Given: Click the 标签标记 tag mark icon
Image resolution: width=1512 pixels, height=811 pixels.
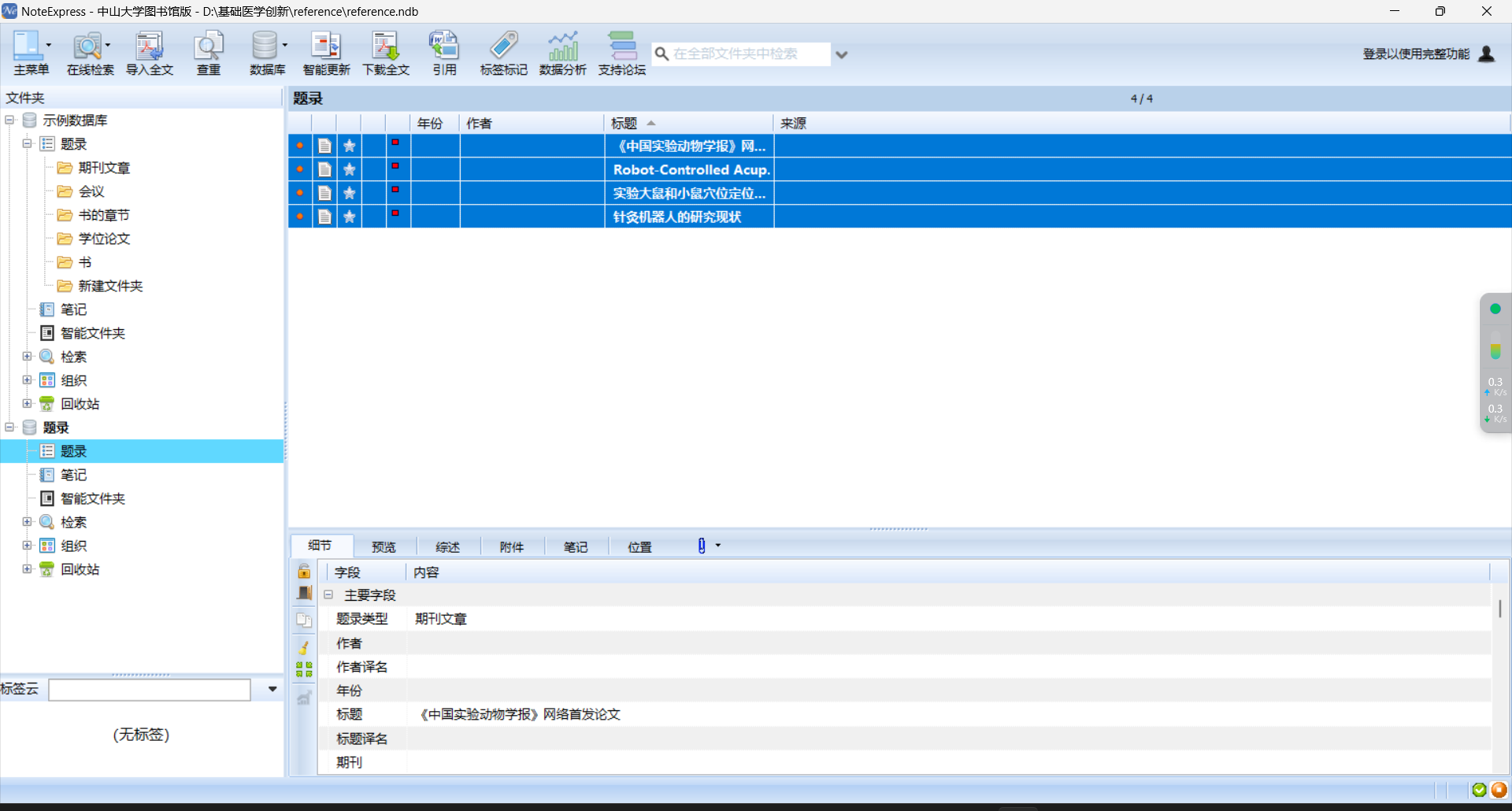Looking at the screenshot, I should click(503, 46).
